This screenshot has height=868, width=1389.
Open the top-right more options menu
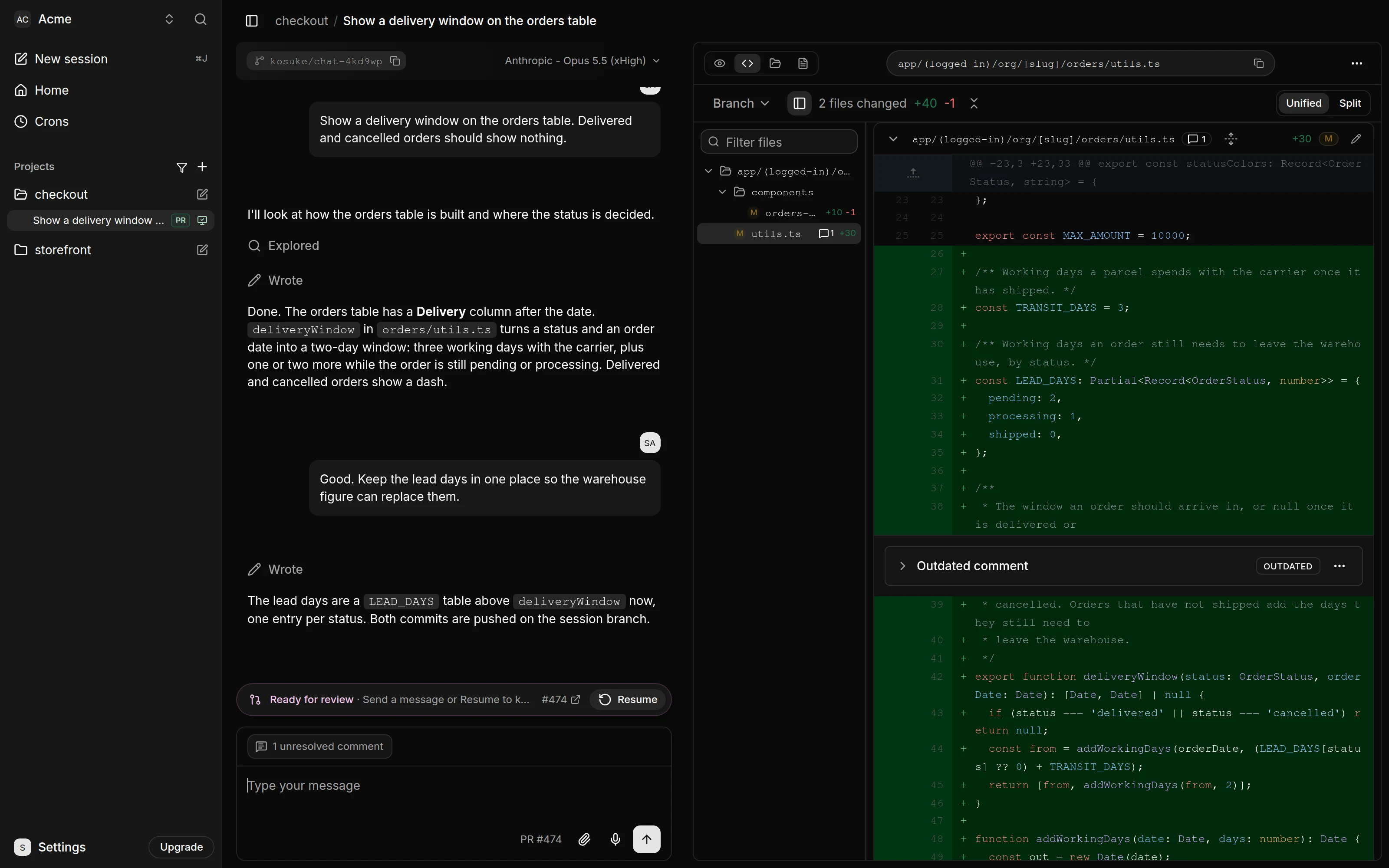click(1357, 63)
